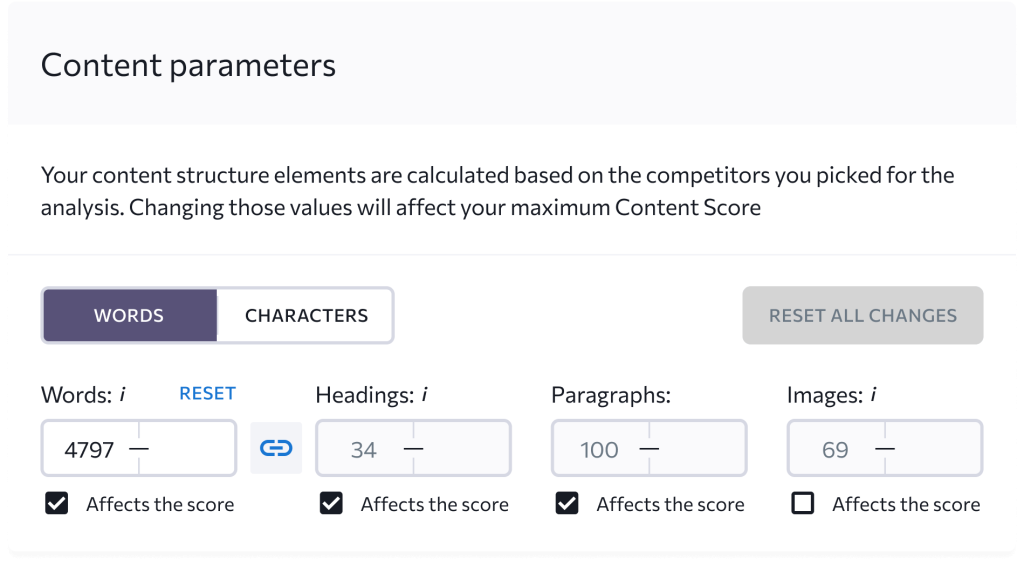Image resolution: width=1024 pixels, height=566 pixels.
Task: Click the dash inside the Headings field
Action: click(x=413, y=448)
